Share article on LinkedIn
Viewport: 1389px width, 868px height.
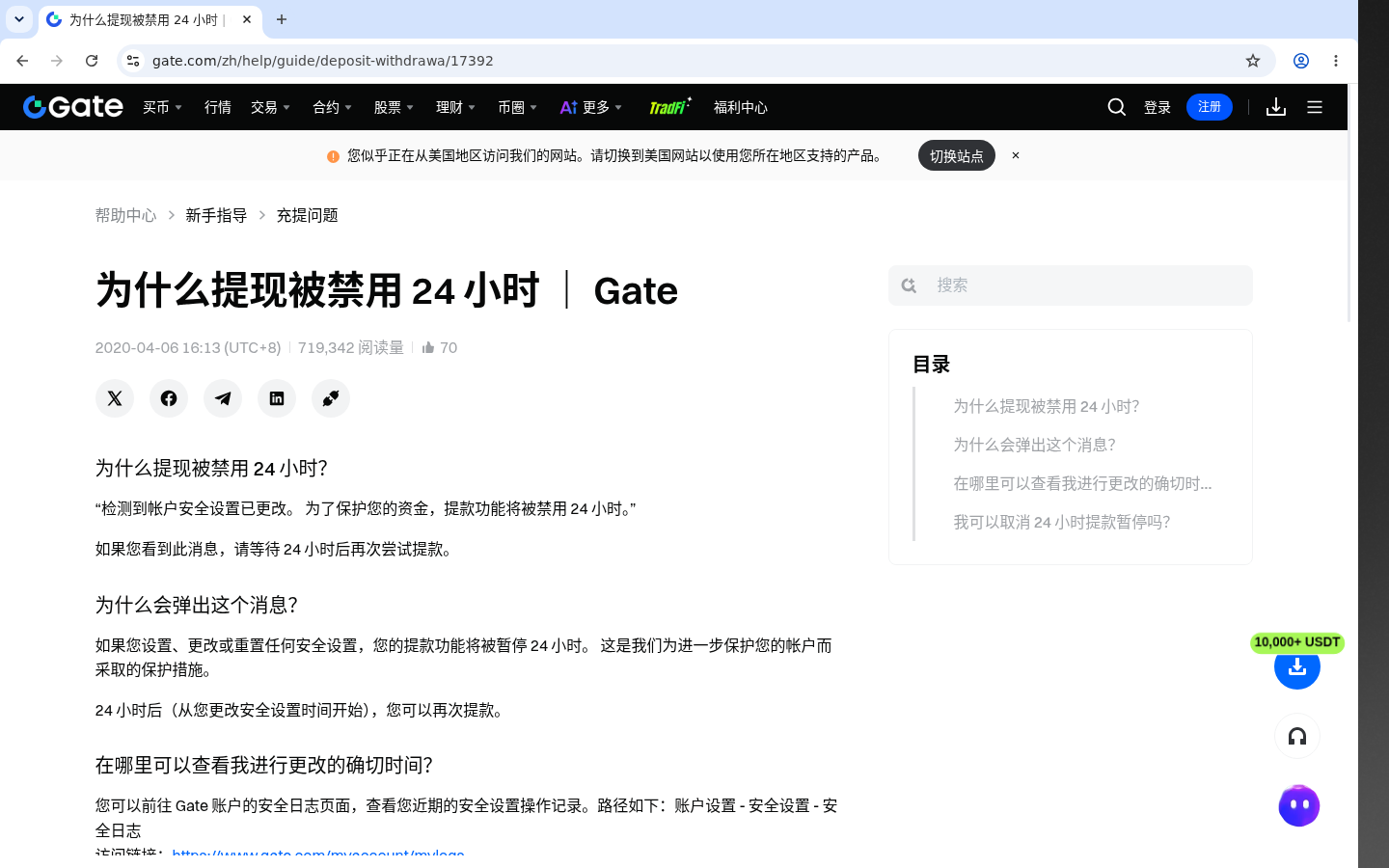(277, 398)
